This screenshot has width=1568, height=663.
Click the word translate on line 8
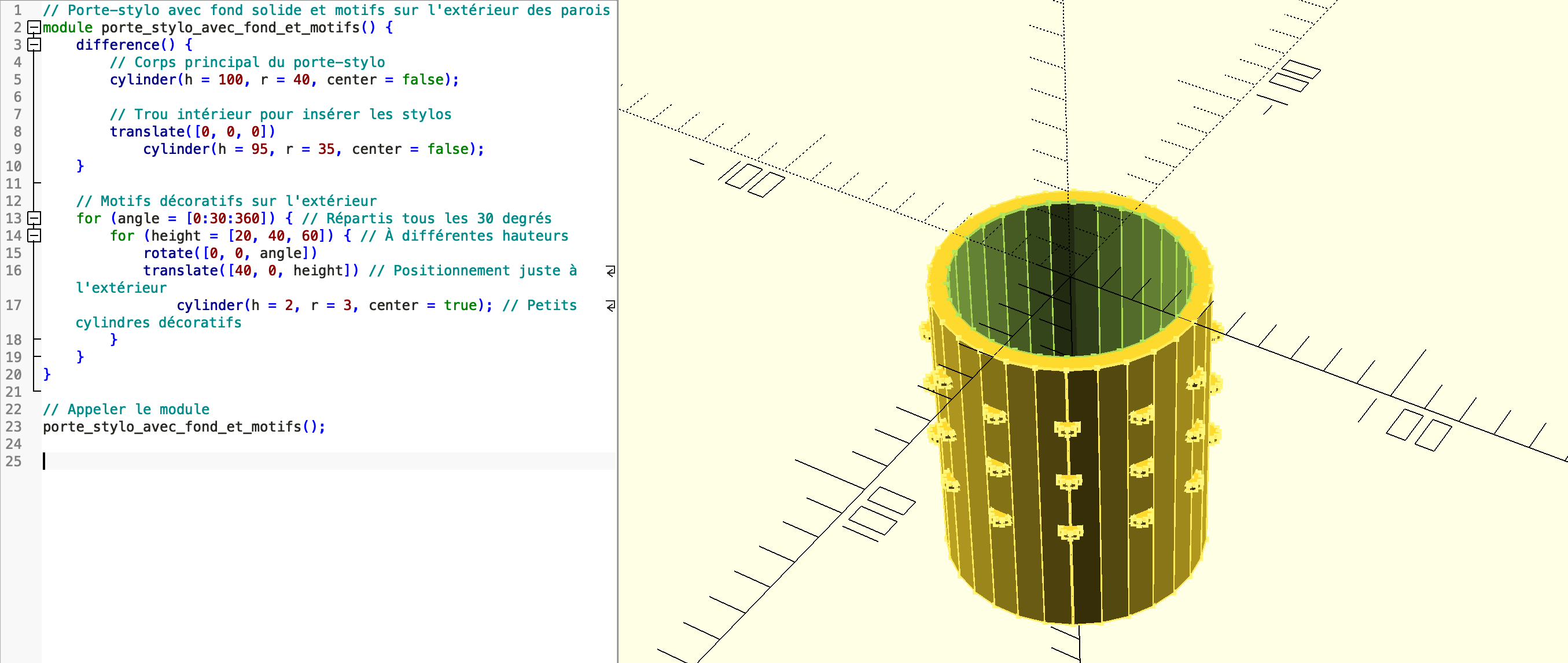[148, 131]
